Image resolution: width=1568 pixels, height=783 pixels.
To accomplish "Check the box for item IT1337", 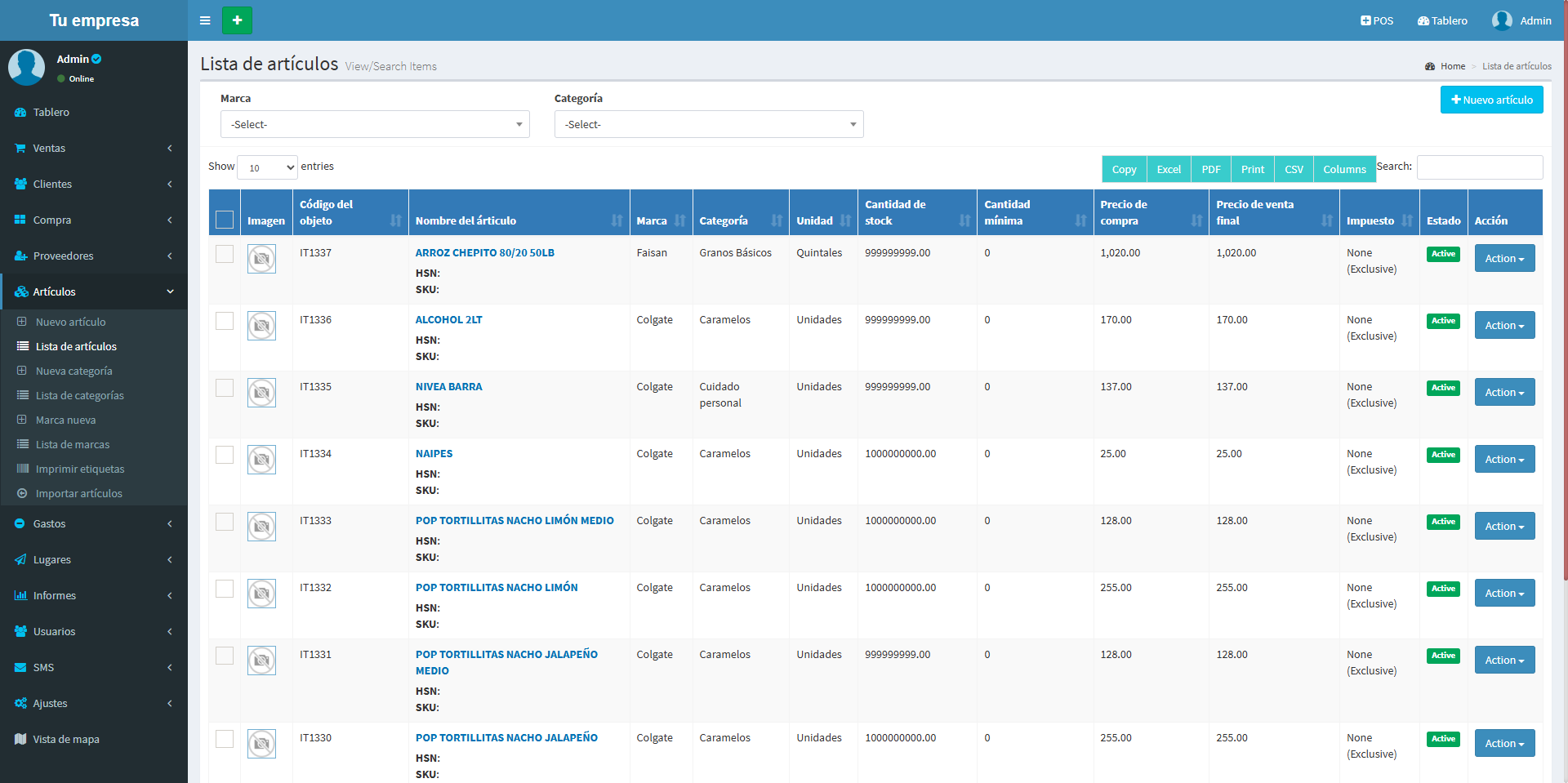I will point(225,254).
